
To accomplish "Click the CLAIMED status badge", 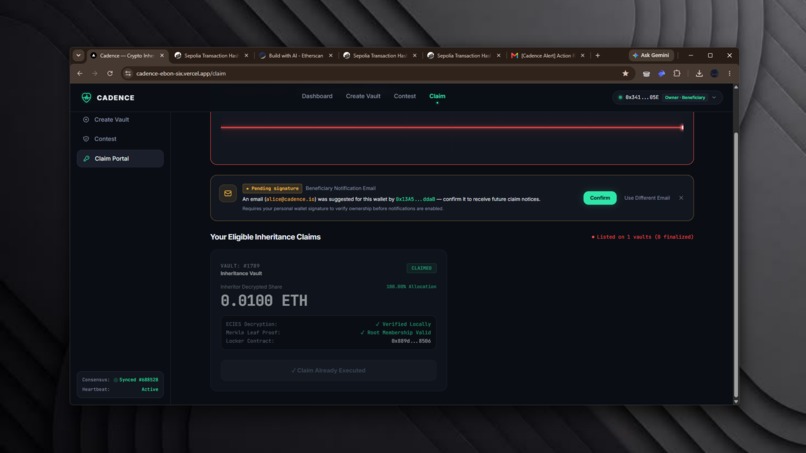I will click(x=422, y=268).
